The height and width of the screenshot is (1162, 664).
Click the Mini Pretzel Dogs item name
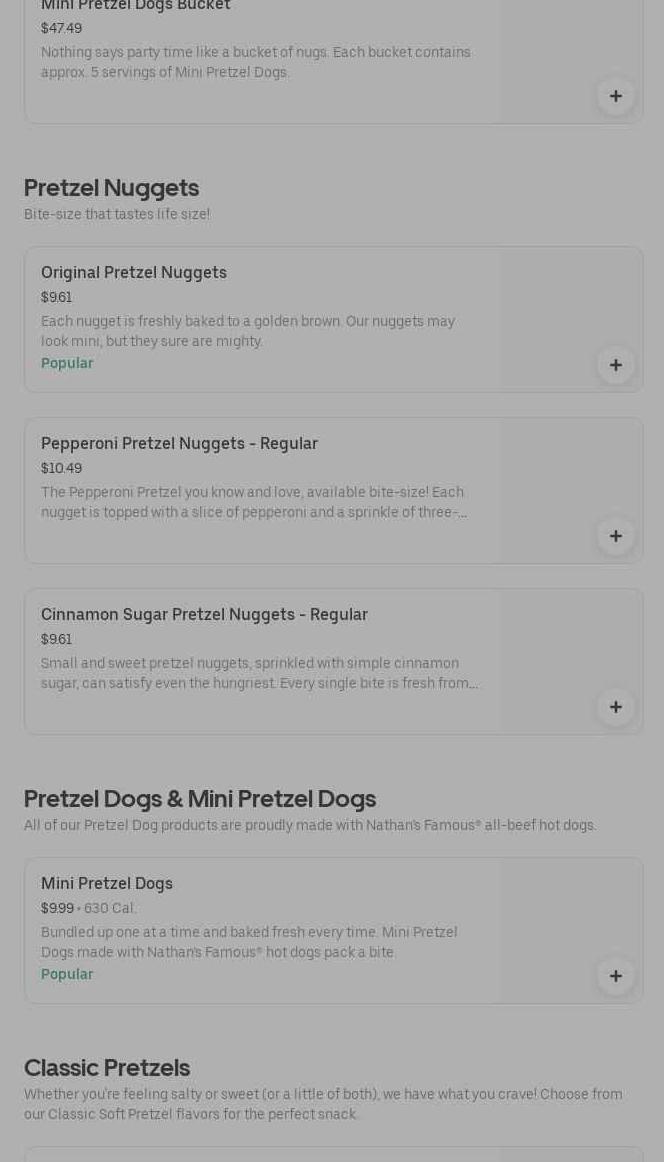107,883
